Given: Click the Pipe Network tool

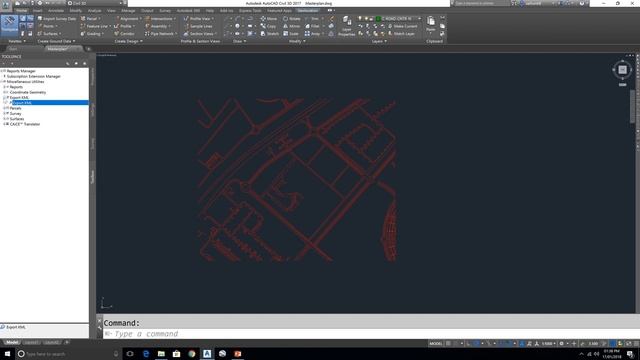Looking at the screenshot, I should pyautogui.click(x=160, y=33).
